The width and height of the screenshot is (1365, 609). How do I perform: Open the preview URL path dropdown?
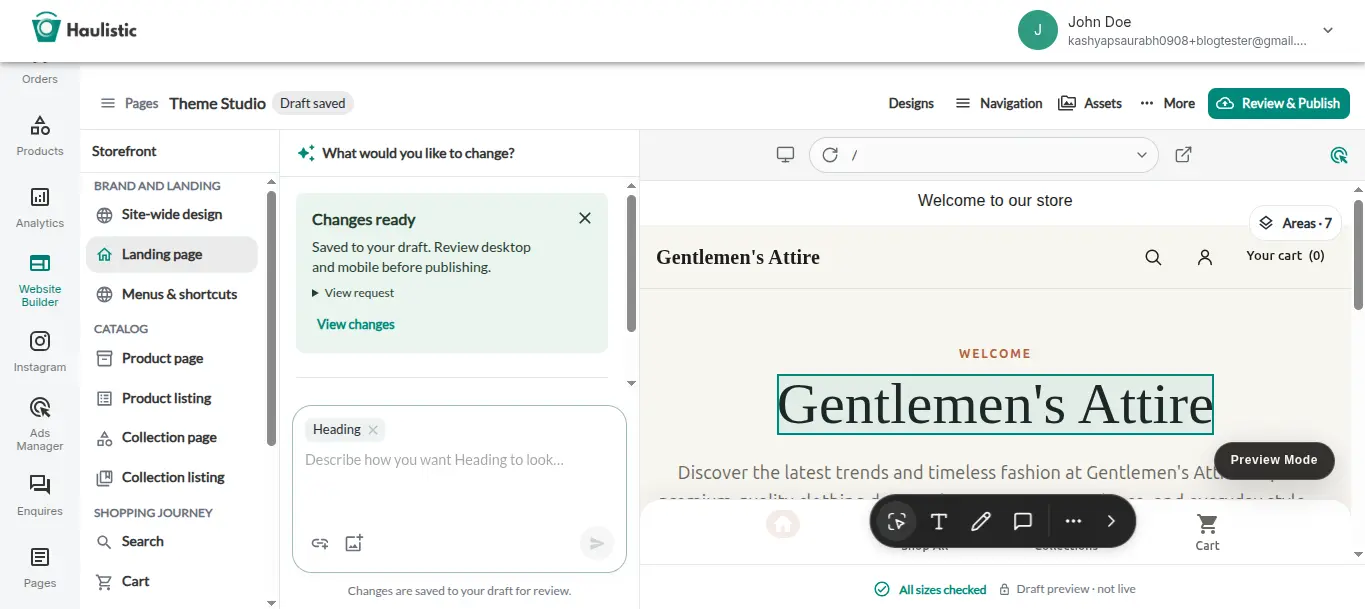tap(1142, 155)
